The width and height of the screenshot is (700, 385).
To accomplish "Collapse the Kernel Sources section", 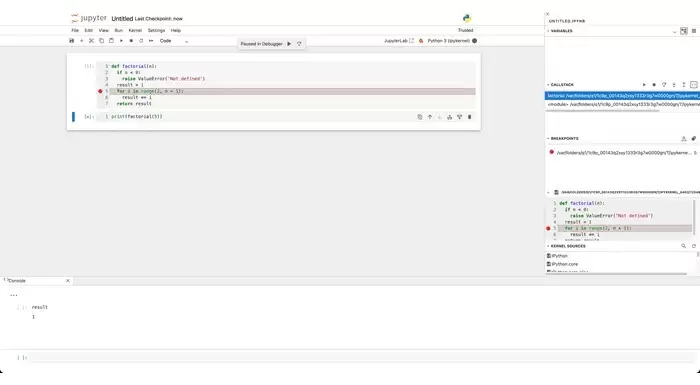I will coord(548,246).
